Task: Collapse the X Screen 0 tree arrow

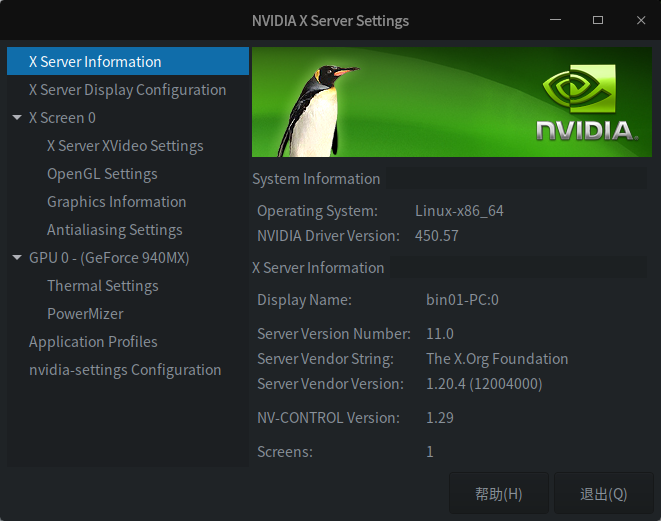Action: (x=17, y=118)
